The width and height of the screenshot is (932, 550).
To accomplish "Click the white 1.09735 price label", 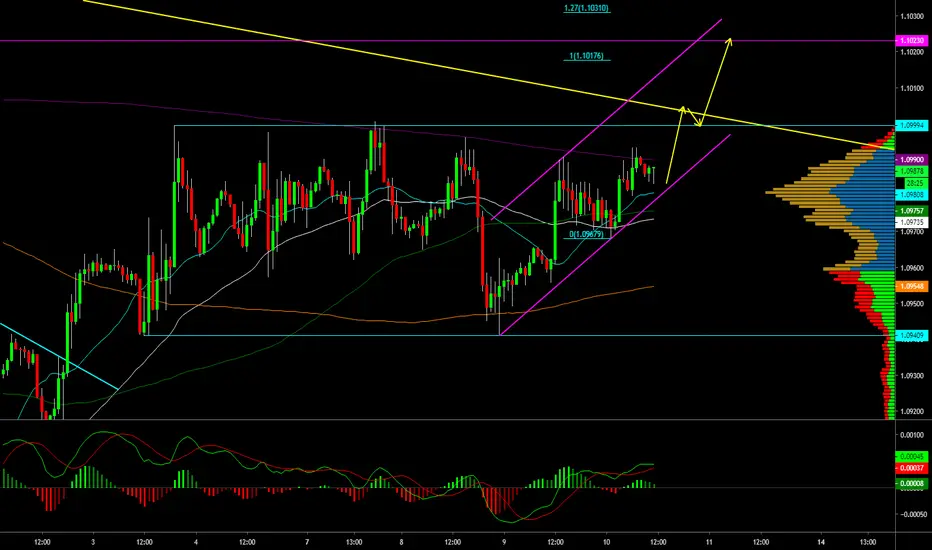I will (x=911, y=222).
